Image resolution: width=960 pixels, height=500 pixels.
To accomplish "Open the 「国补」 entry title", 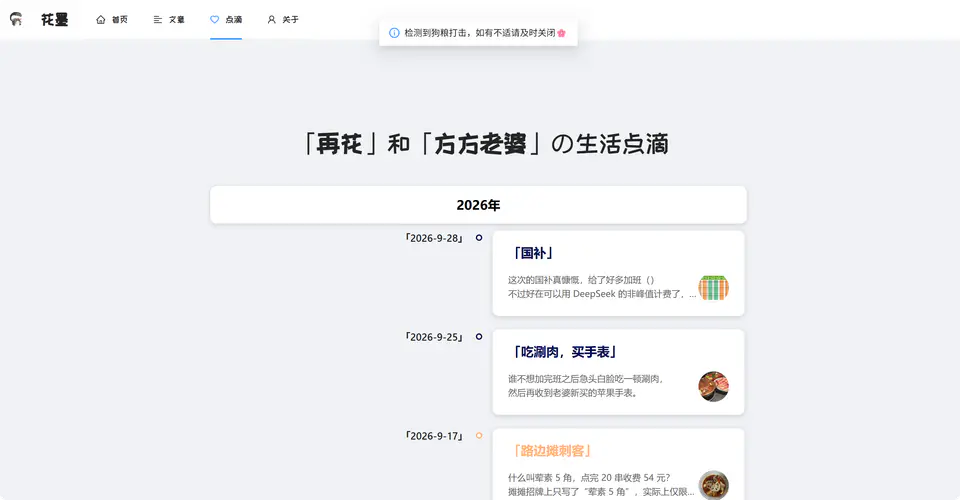I will click(533, 253).
